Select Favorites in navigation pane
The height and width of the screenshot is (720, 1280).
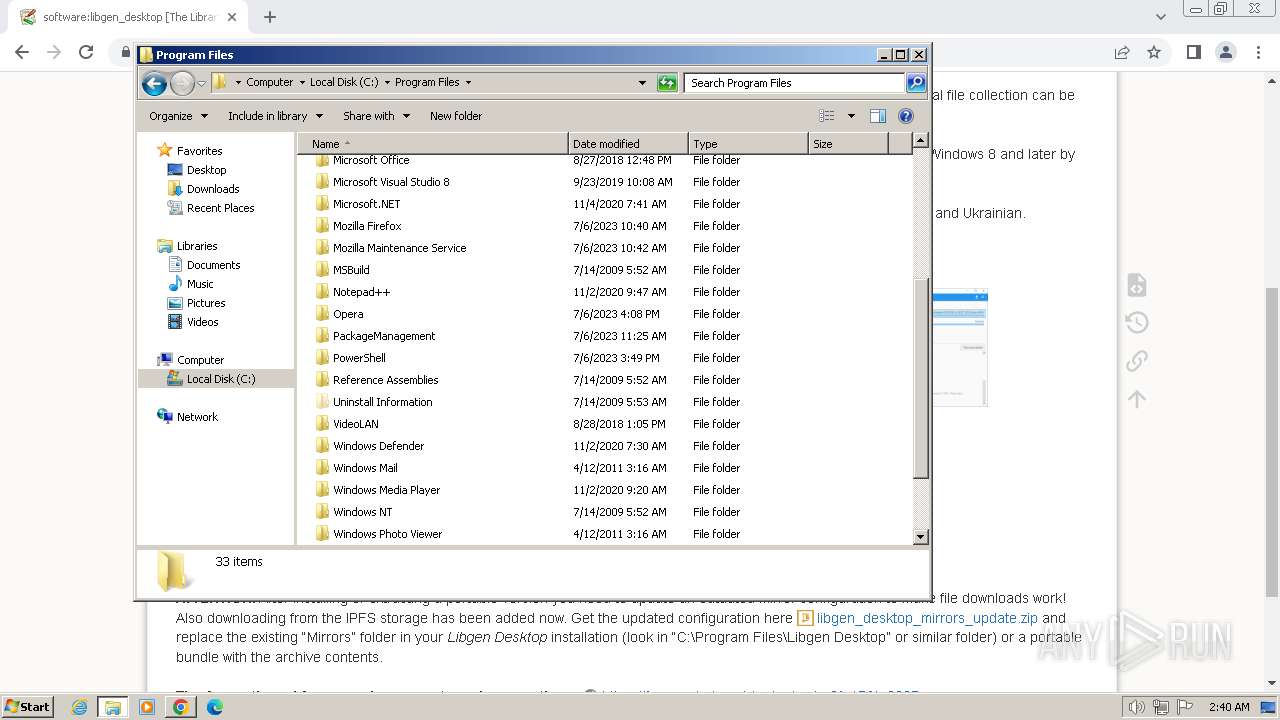199,151
